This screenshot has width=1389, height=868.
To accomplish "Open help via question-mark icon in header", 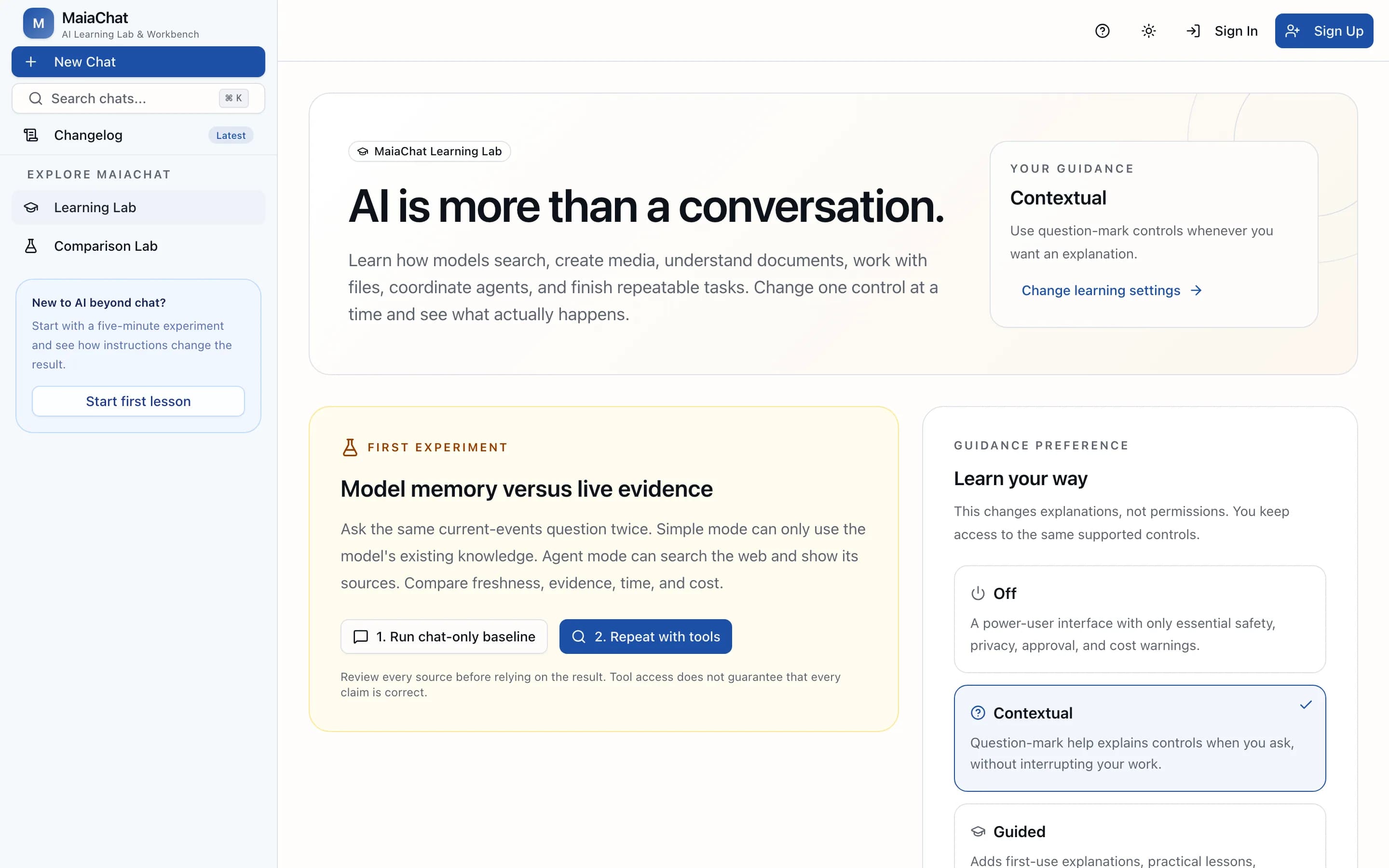I will tap(1102, 31).
